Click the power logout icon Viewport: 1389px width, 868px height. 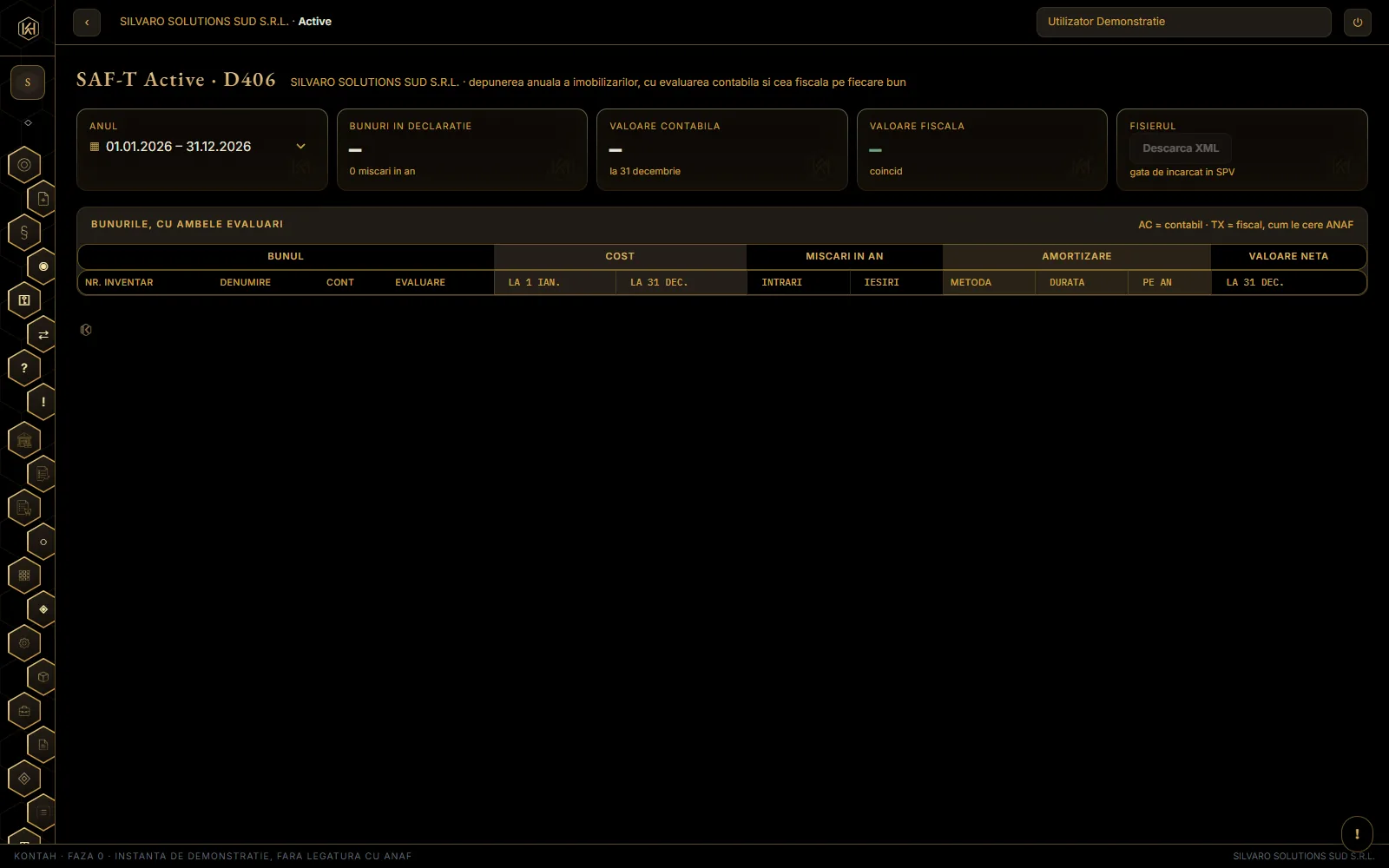click(x=1358, y=23)
